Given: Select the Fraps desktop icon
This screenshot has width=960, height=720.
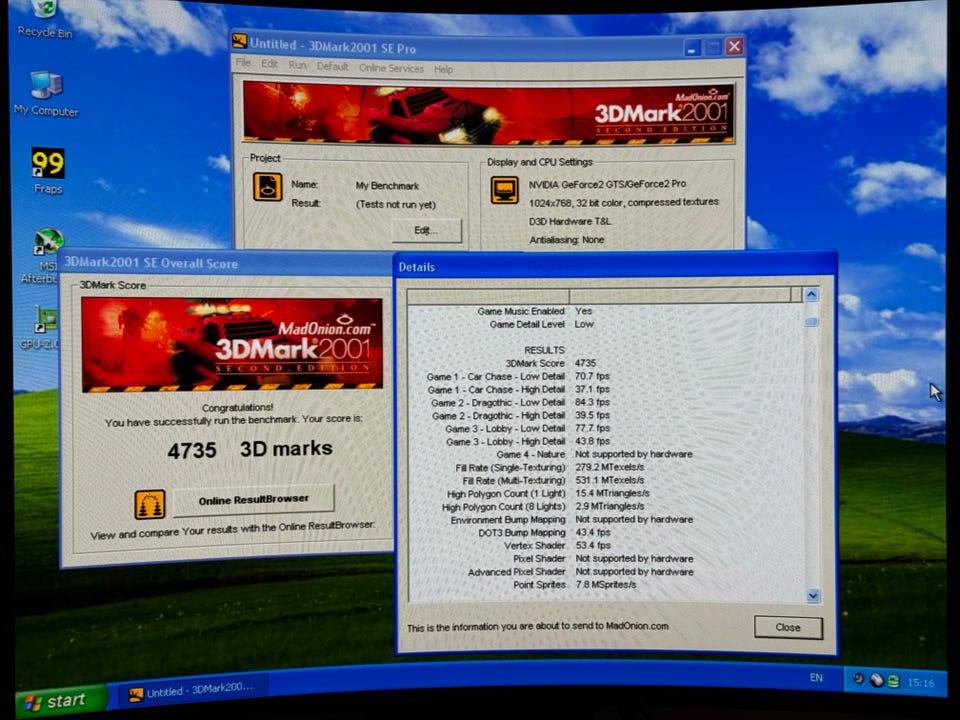Looking at the screenshot, I should [48, 171].
